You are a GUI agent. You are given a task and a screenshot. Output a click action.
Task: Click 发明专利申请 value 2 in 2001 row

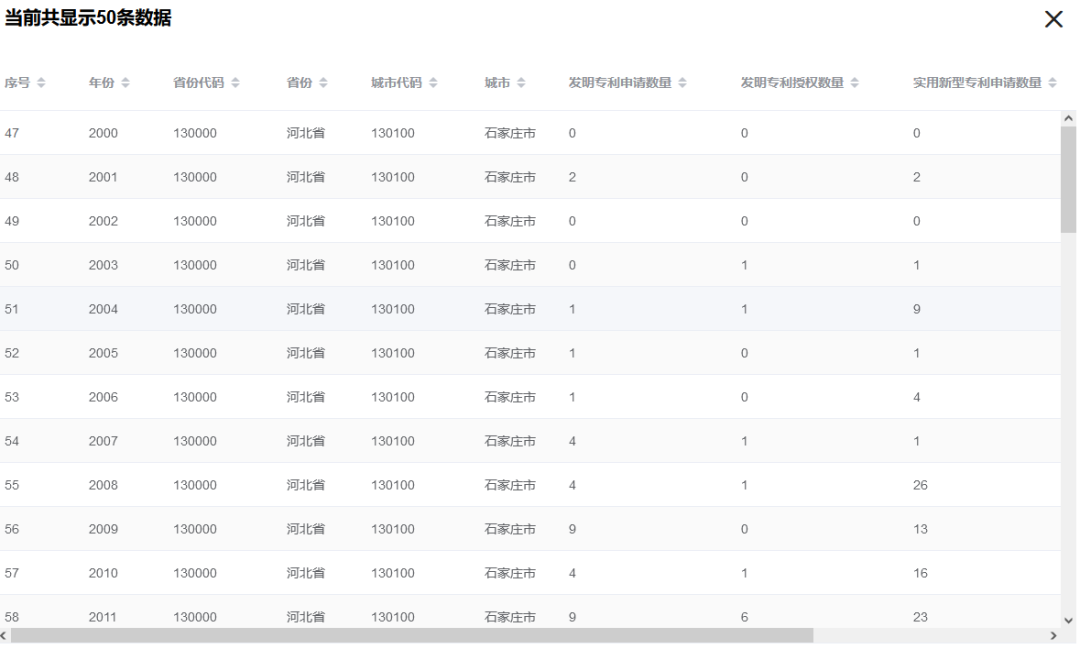point(572,177)
